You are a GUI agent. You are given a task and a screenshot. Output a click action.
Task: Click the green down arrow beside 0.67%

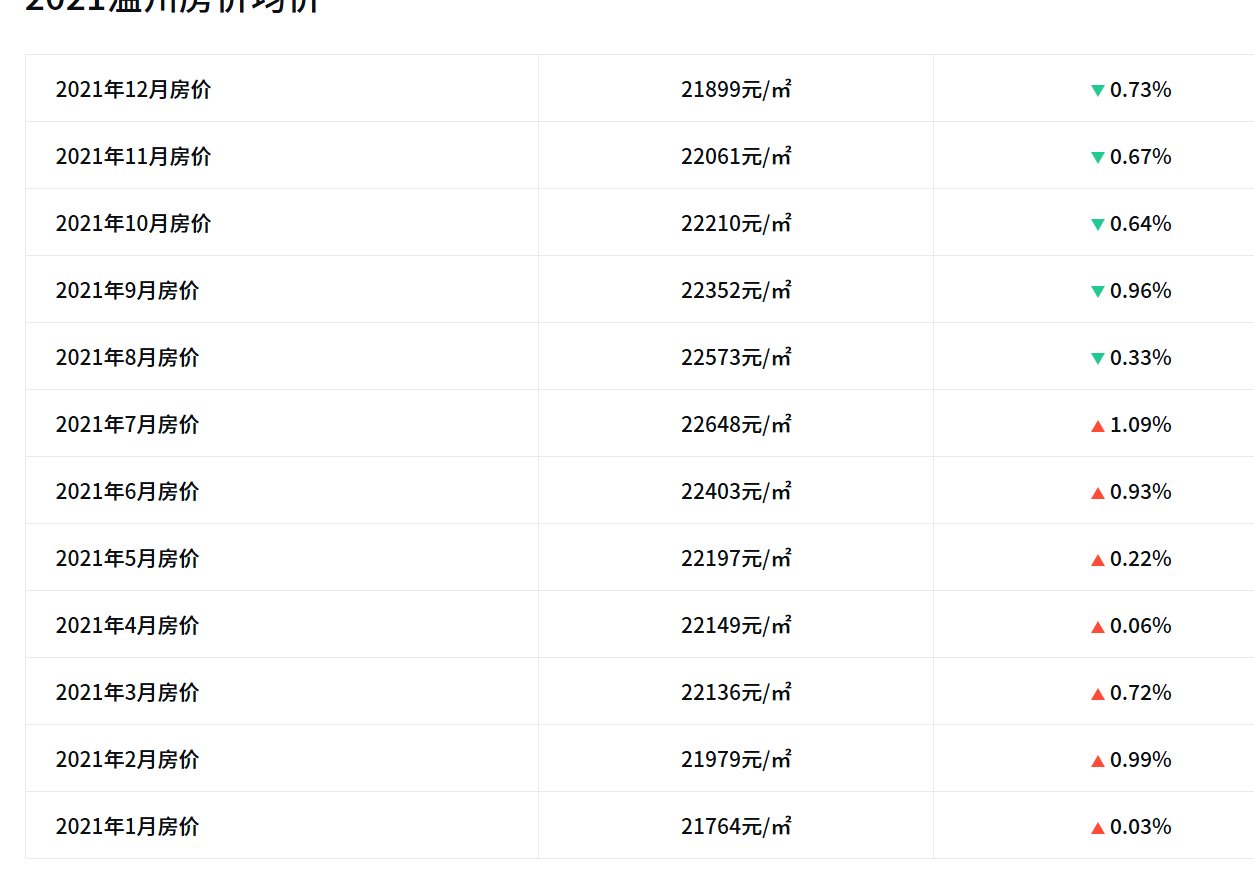pyautogui.click(x=1098, y=158)
